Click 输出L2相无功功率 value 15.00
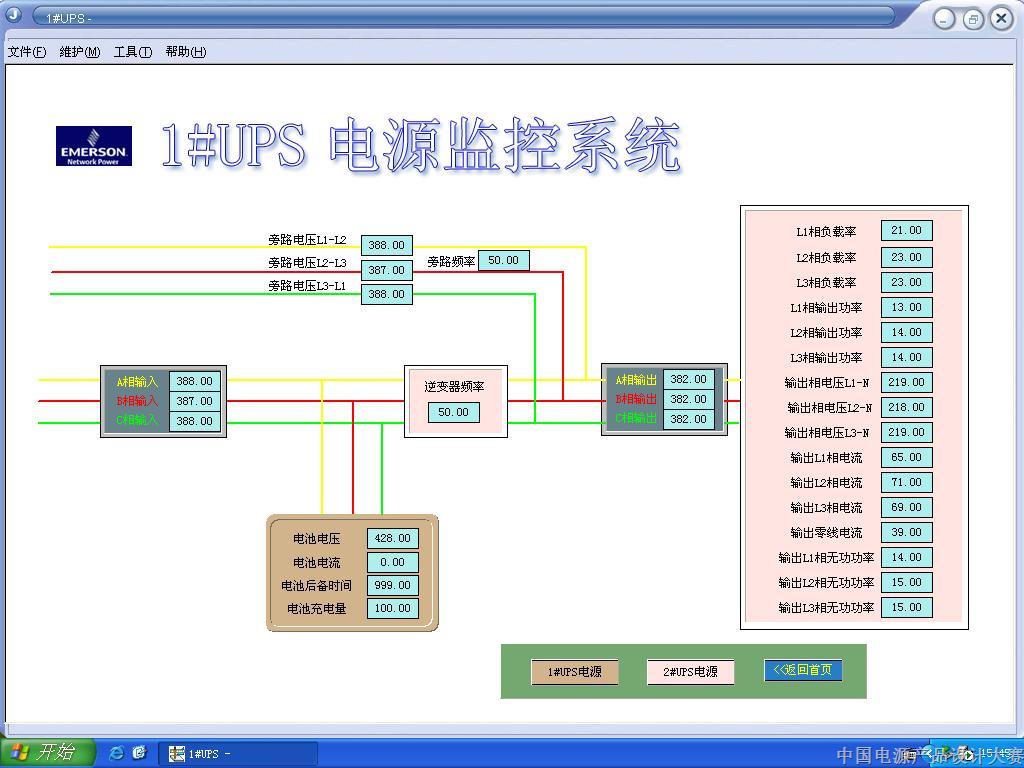The width and height of the screenshot is (1024, 768). point(906,583)
